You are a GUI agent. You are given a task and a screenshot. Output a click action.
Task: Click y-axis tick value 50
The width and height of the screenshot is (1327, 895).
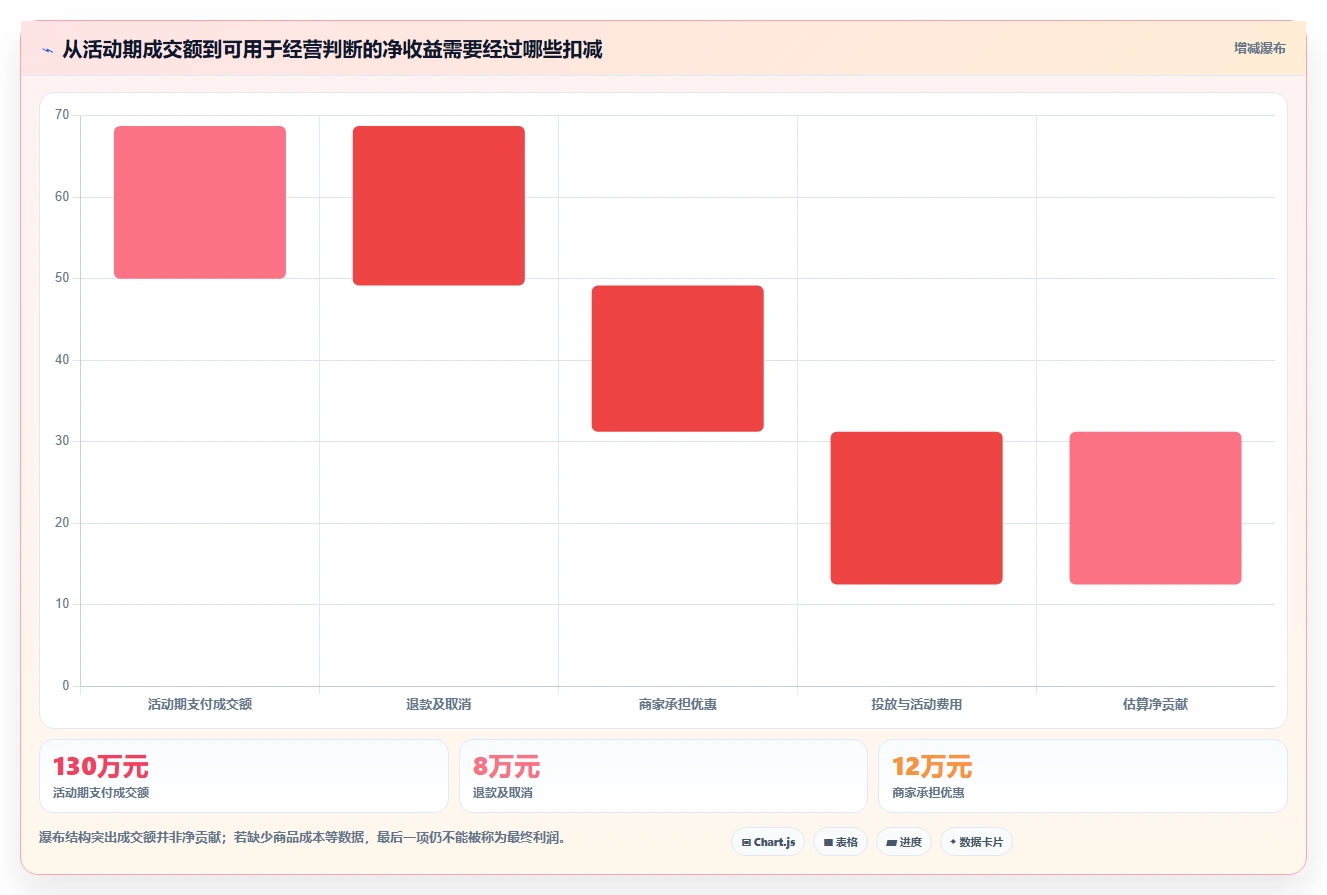62,278
